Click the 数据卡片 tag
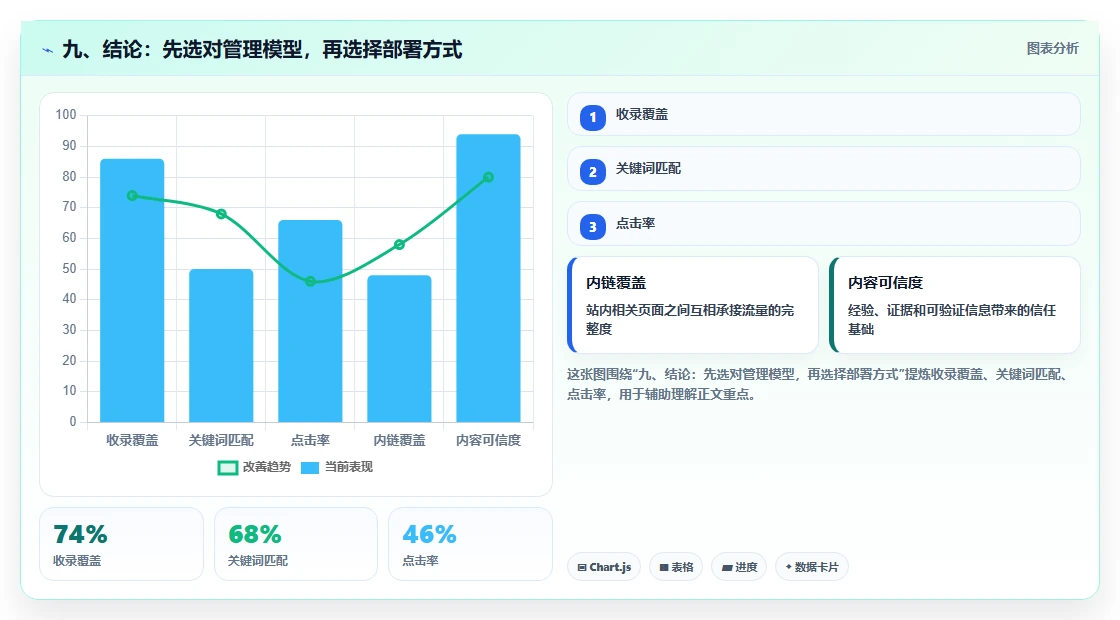The image size is (1120, 620). (811, 567)
